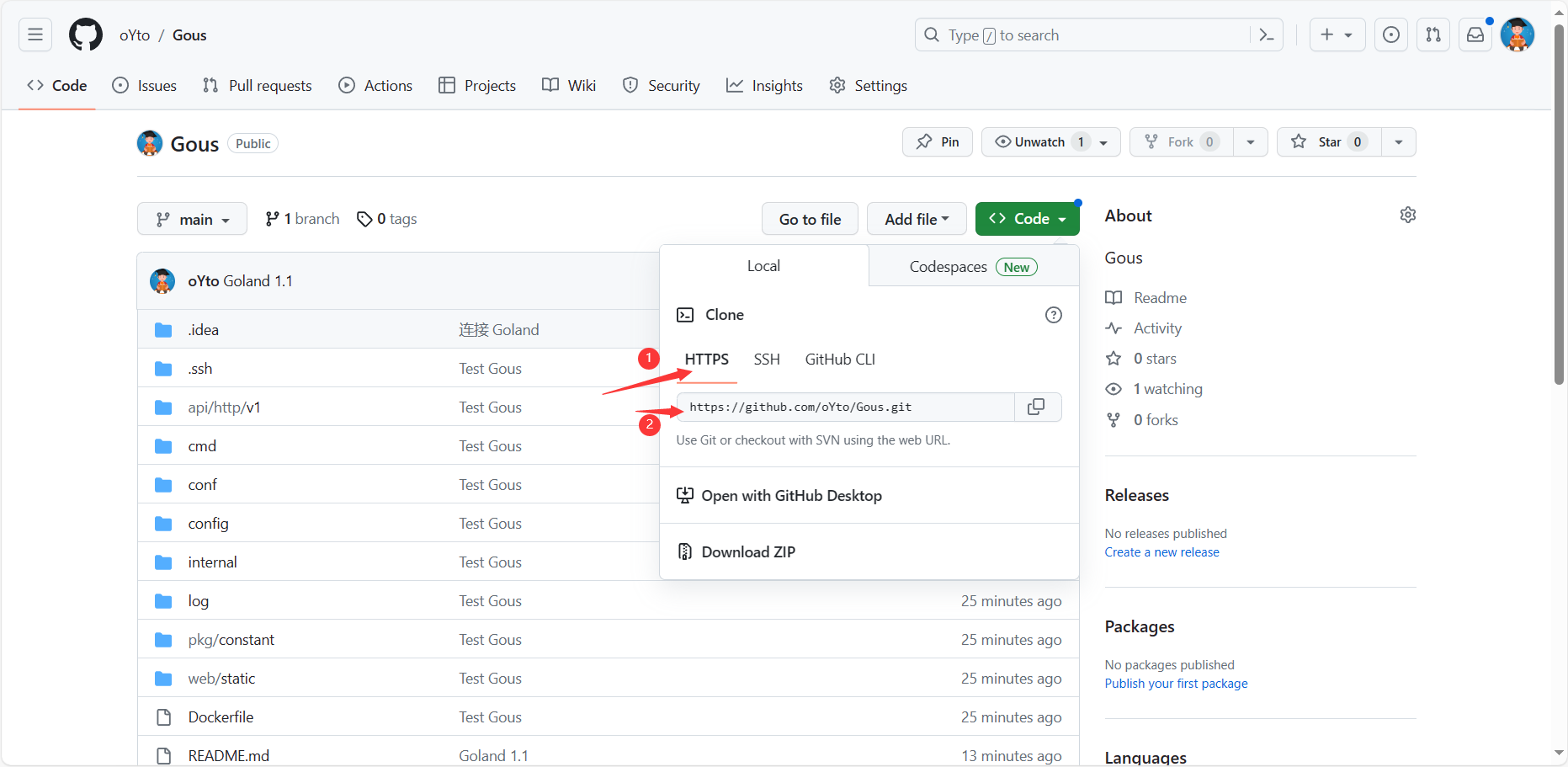Expand the Star lists dropdown arrow
1568x767 pixels.
(1399, 141)
